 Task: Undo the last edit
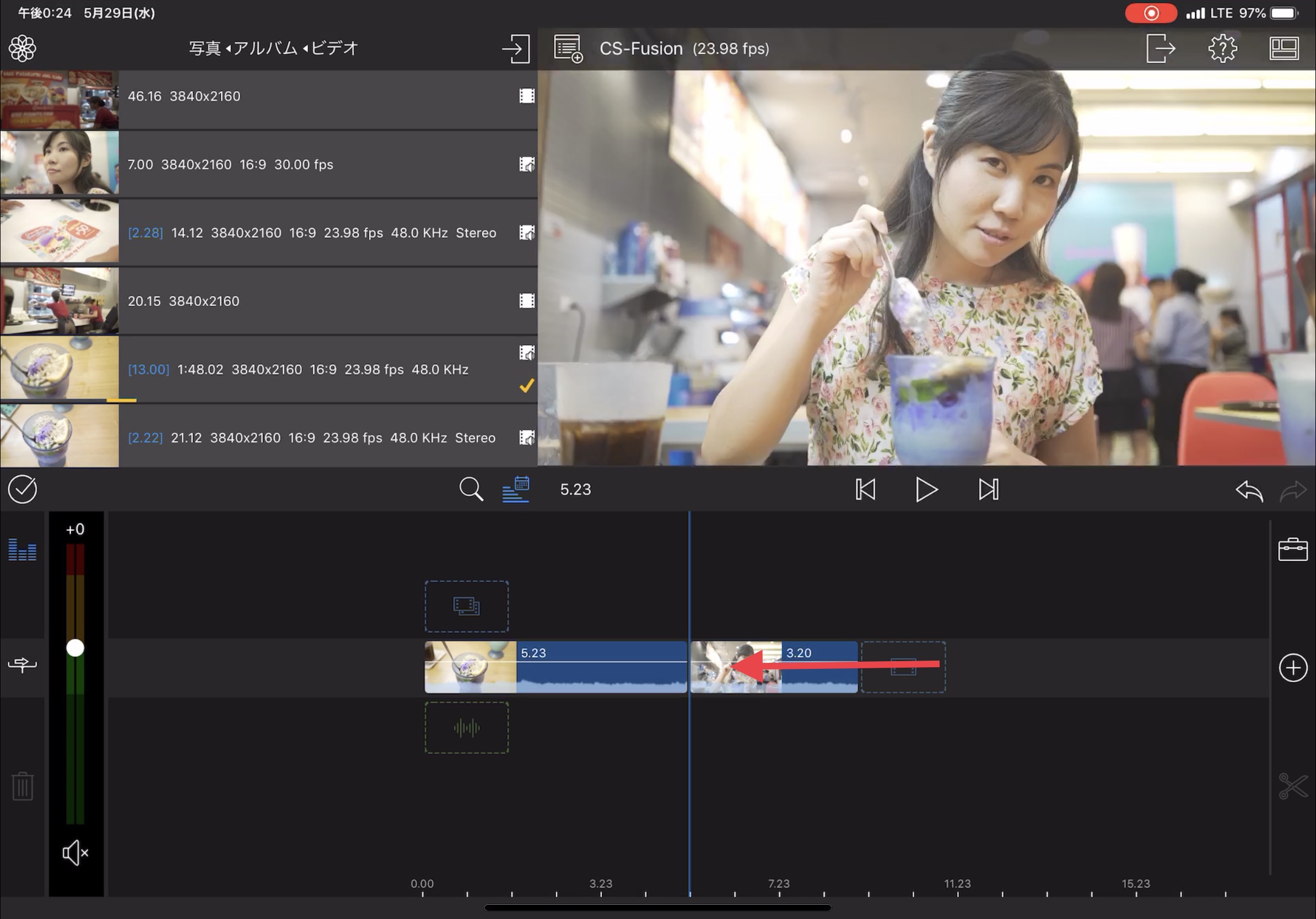1249,491
